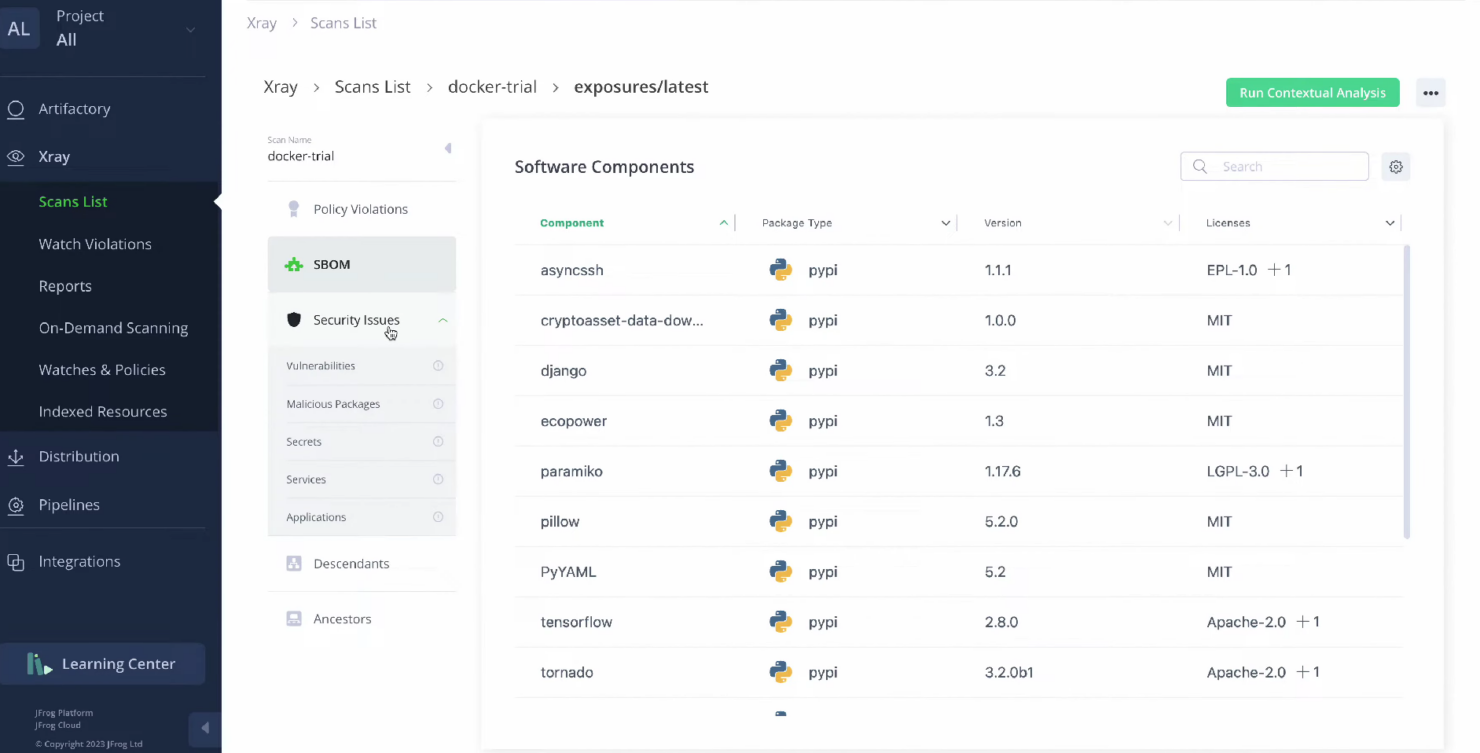The image size is (1480, 753).
Task: Collapse the scan panel with triangle arrow
Action: (x=448, y=148)
